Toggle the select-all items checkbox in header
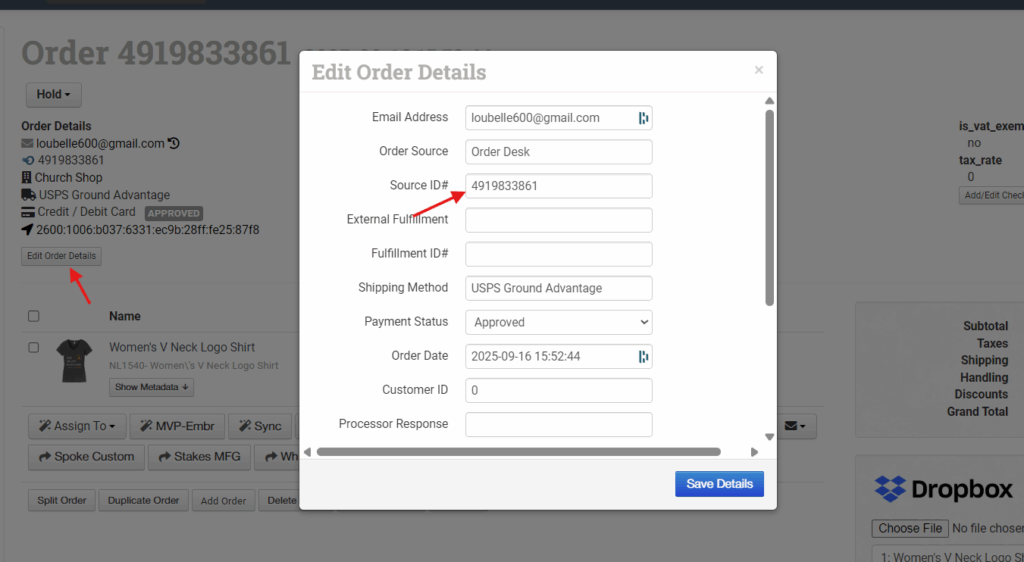Viewport: 1024px width, 562px height. pyautogui.click(x=34, y=316)
